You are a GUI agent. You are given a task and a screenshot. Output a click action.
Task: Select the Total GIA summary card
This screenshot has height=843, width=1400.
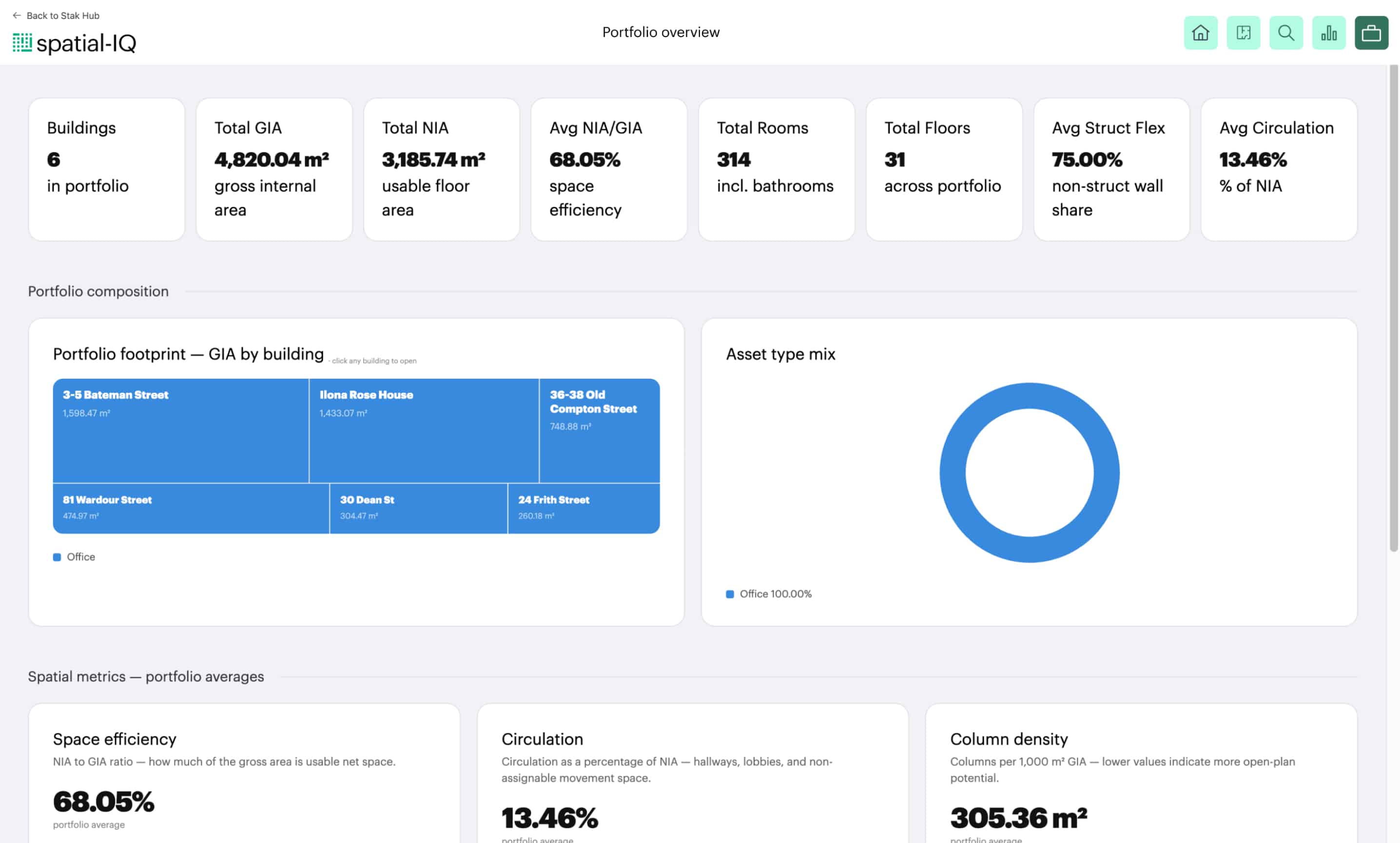pos(274,169)
